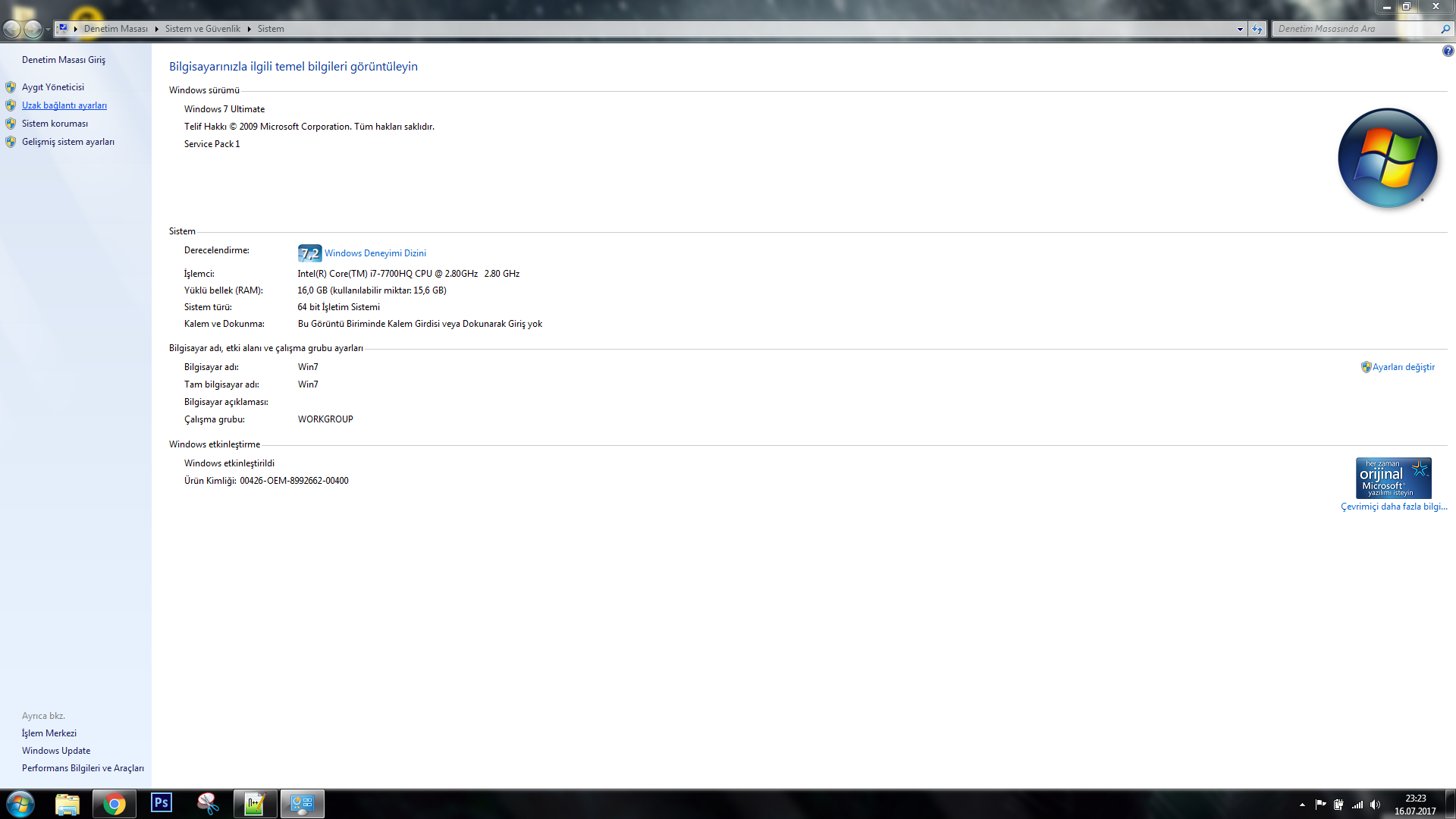Open Windows Update link
Viewport: 1456px width, 819px height.
56,751
